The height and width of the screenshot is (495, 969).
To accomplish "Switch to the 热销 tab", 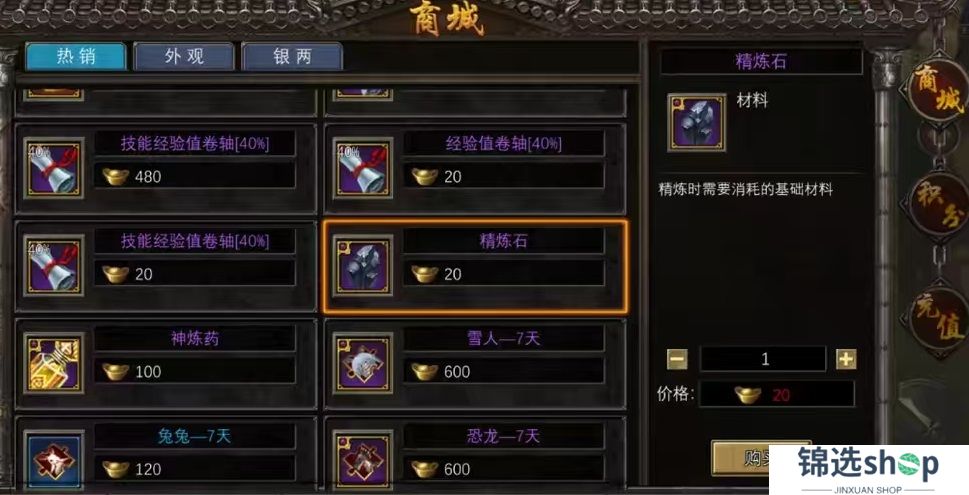I will [76, 56].
